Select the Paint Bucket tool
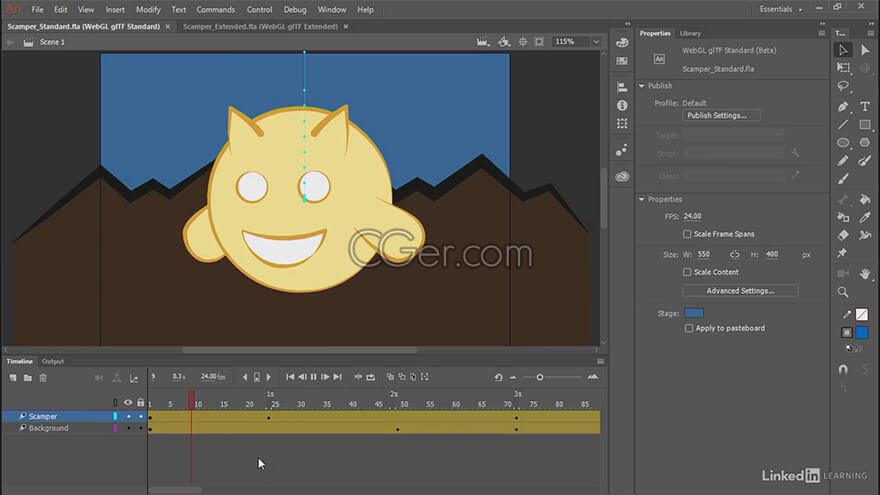The image size is (880, 495). [x=865, y=199]
